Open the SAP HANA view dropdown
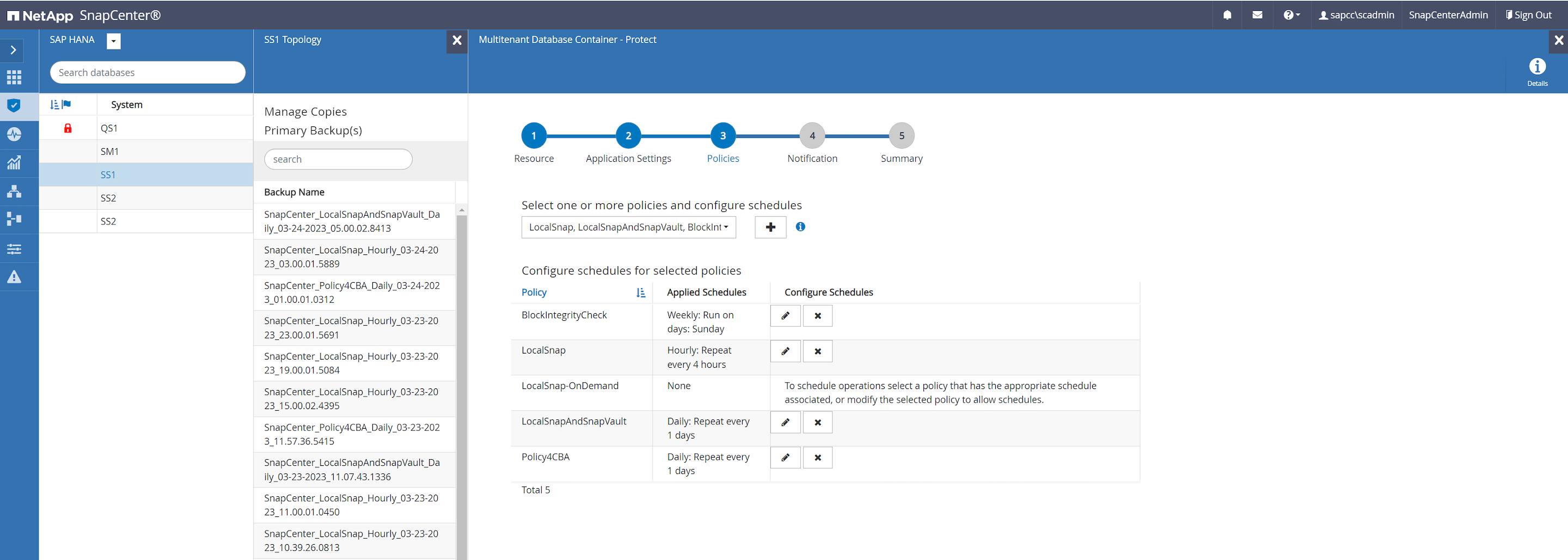Viewport: 1568px width, 560px height. pos(114,41)
